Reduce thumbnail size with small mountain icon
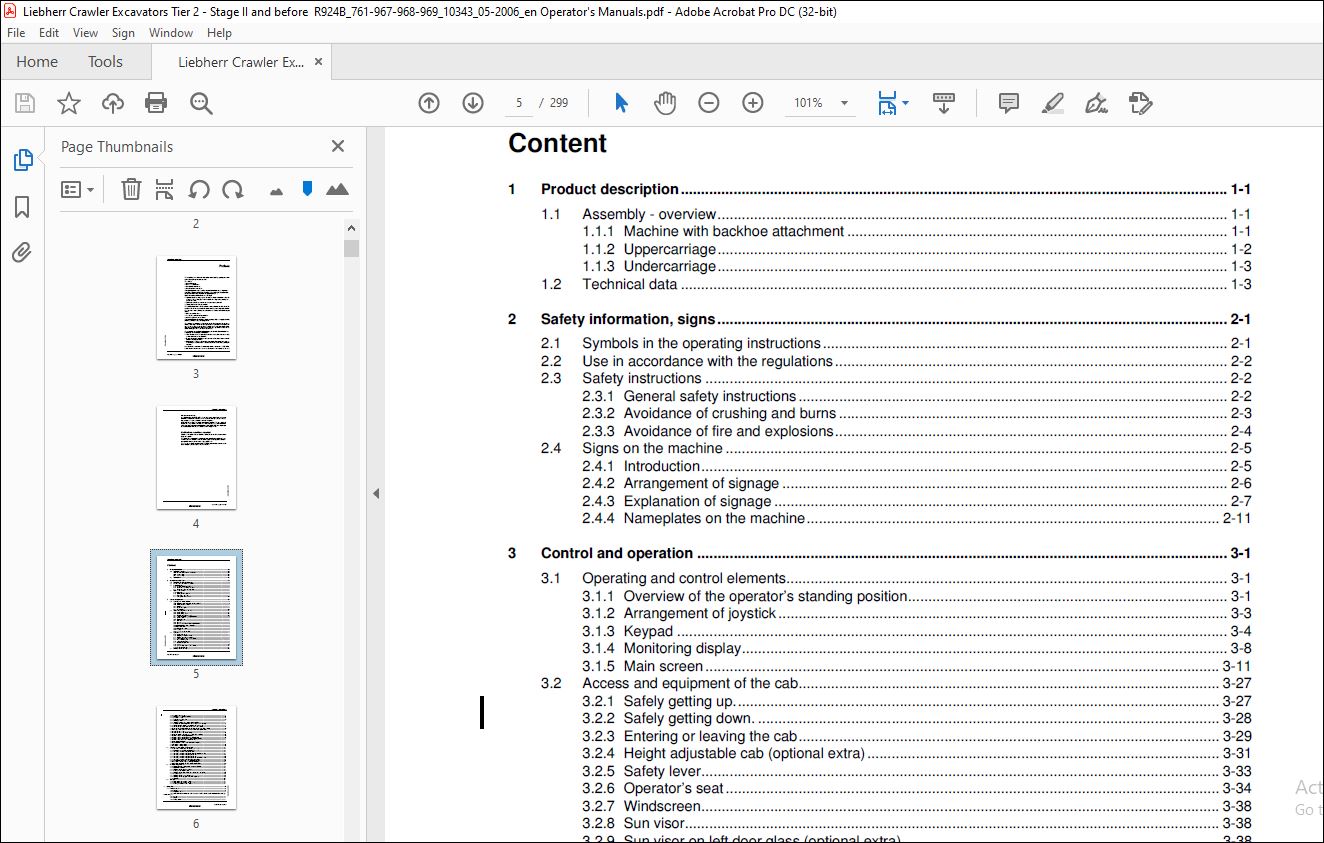The image size is (1324, 843). 277,190
